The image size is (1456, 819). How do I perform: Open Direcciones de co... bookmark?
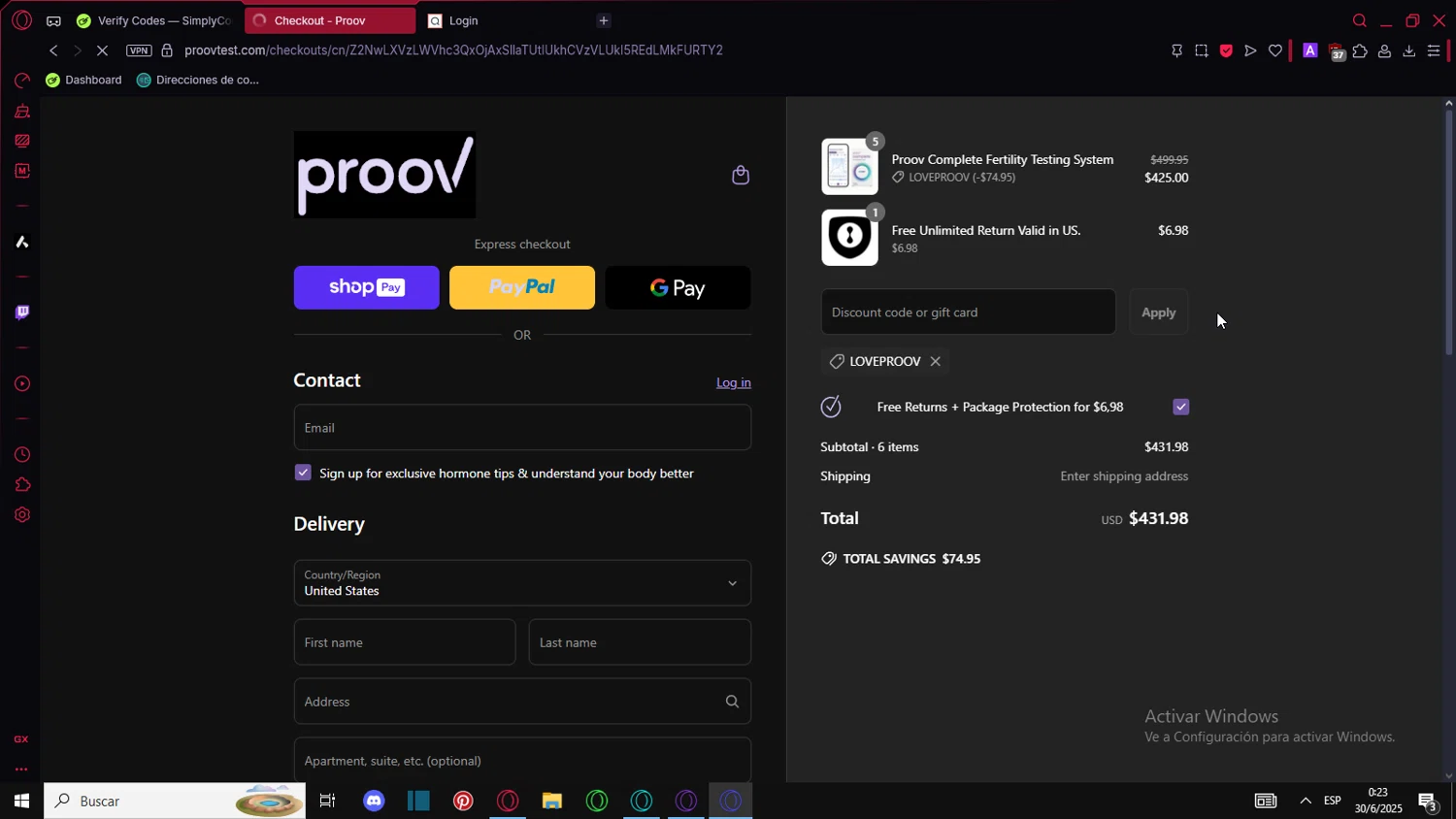coord(198,80)
